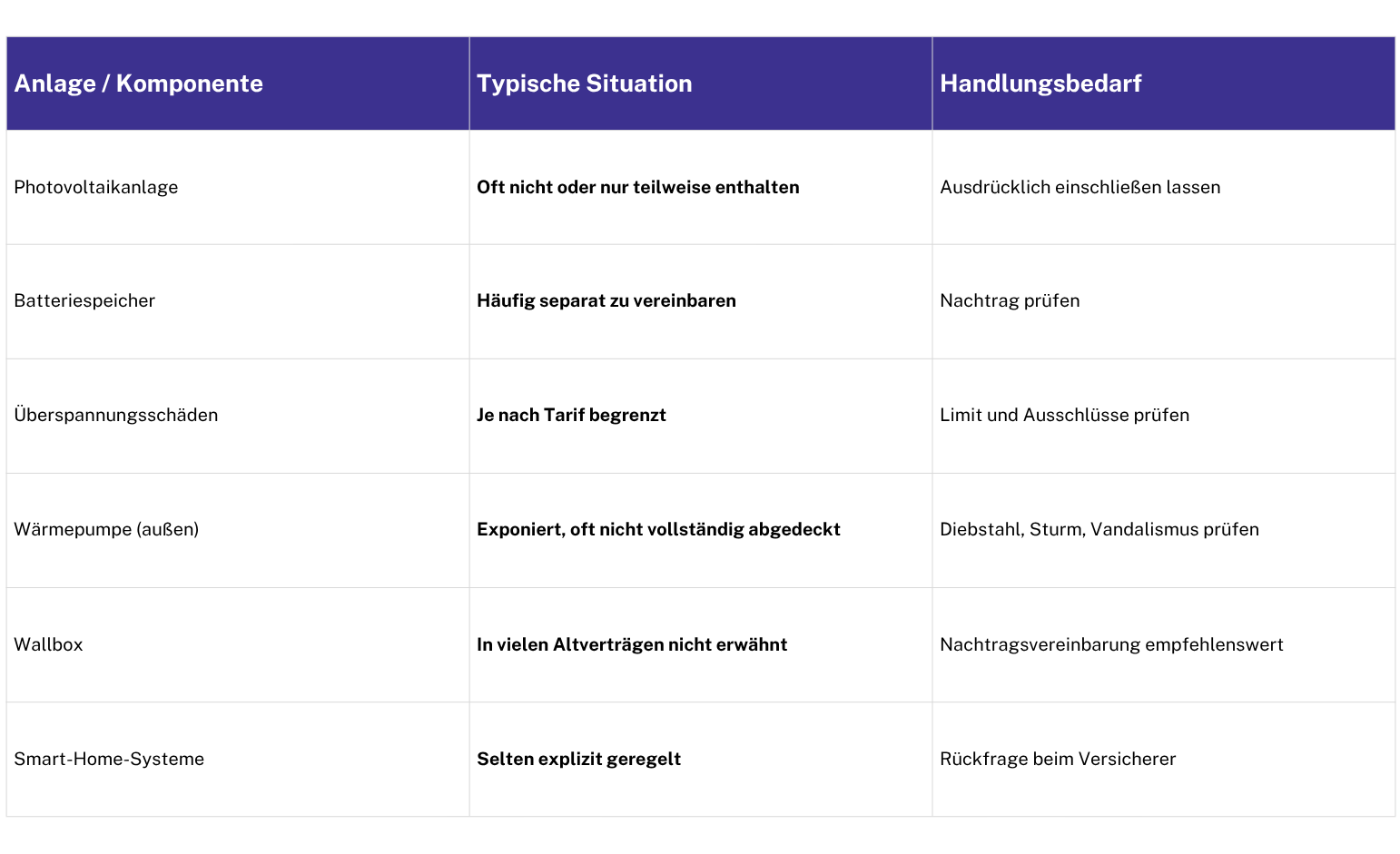Click 'Je nach Tarif begrenzt' text

[x=571, y=415]
